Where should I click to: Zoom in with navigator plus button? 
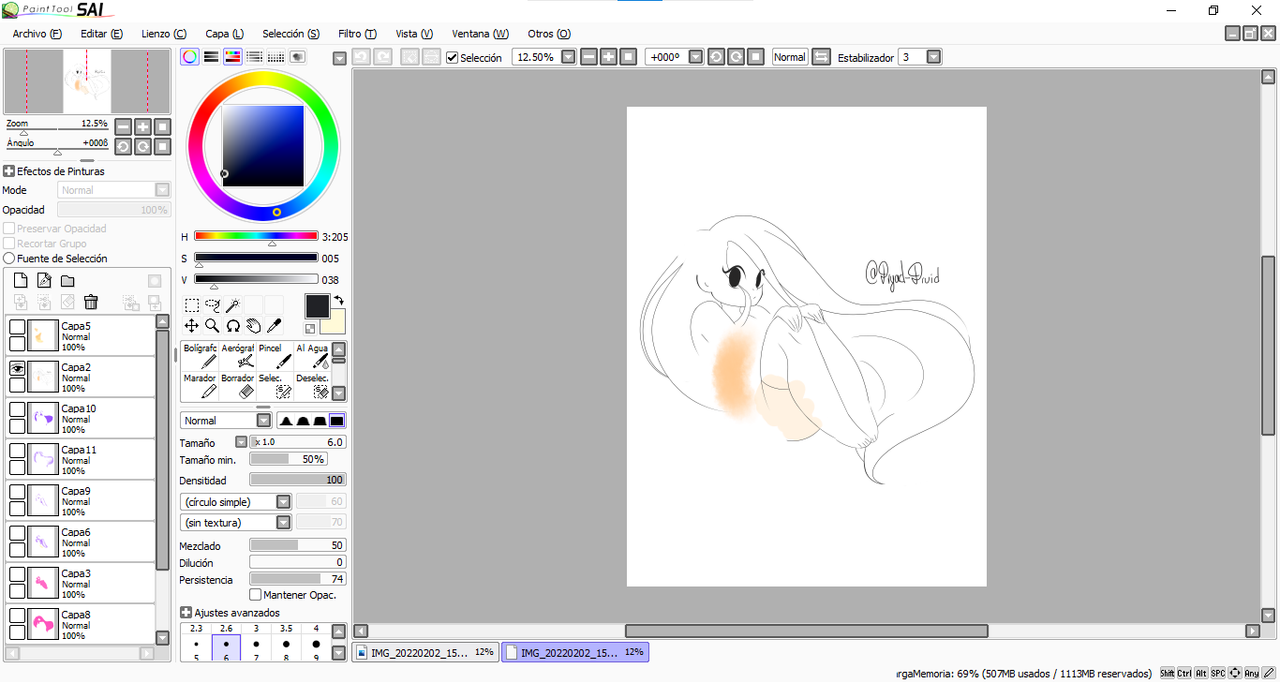(143, 127)
